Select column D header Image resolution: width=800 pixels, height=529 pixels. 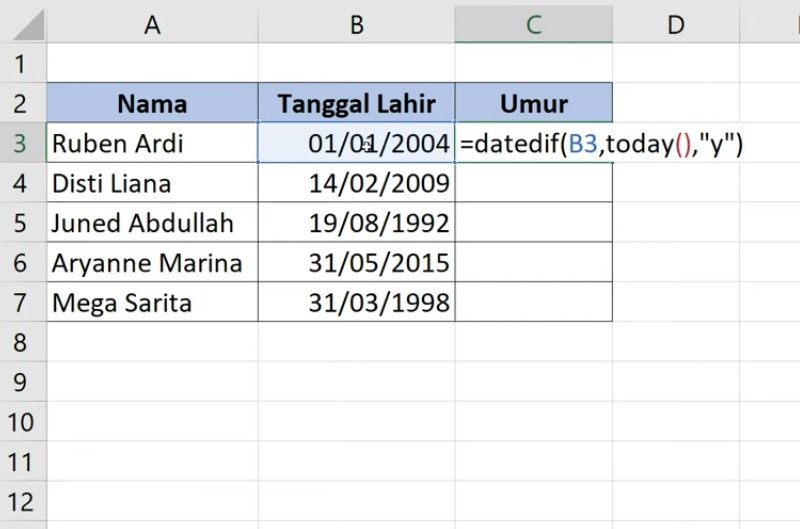coord(676,25)
